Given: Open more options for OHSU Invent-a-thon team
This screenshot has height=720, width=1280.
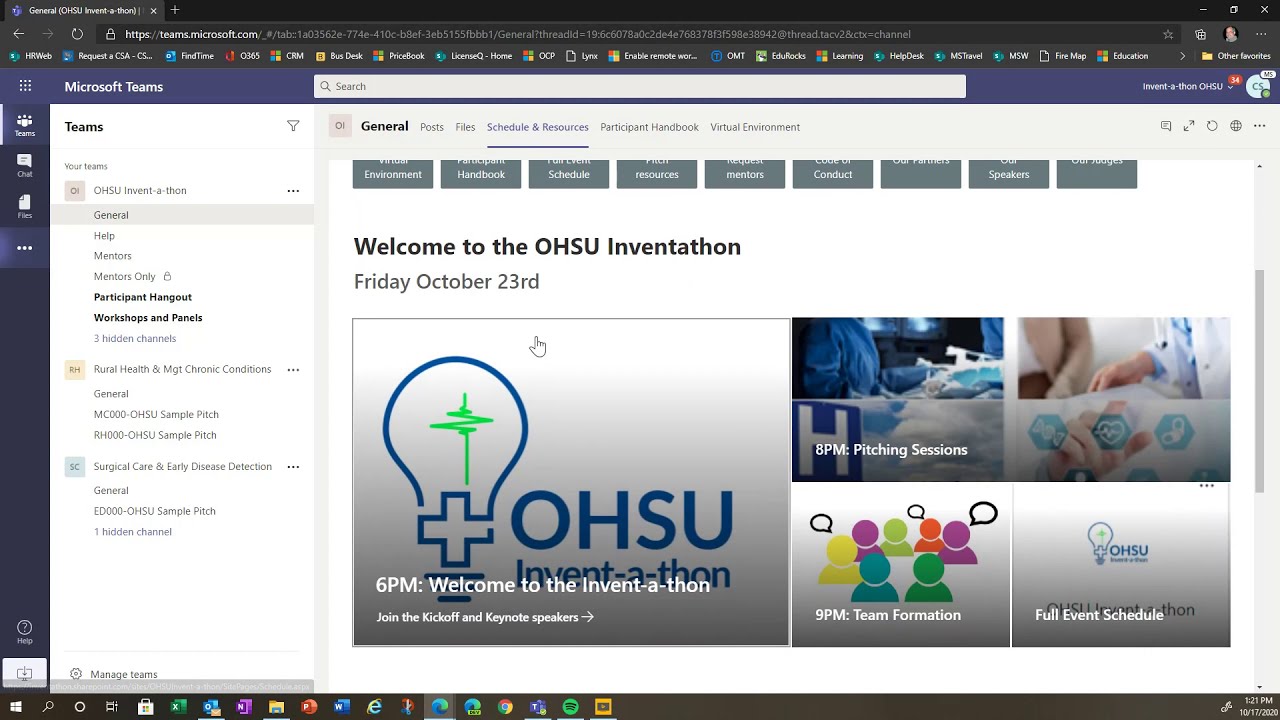Looking at the screenshot, I should pos(293,190).
